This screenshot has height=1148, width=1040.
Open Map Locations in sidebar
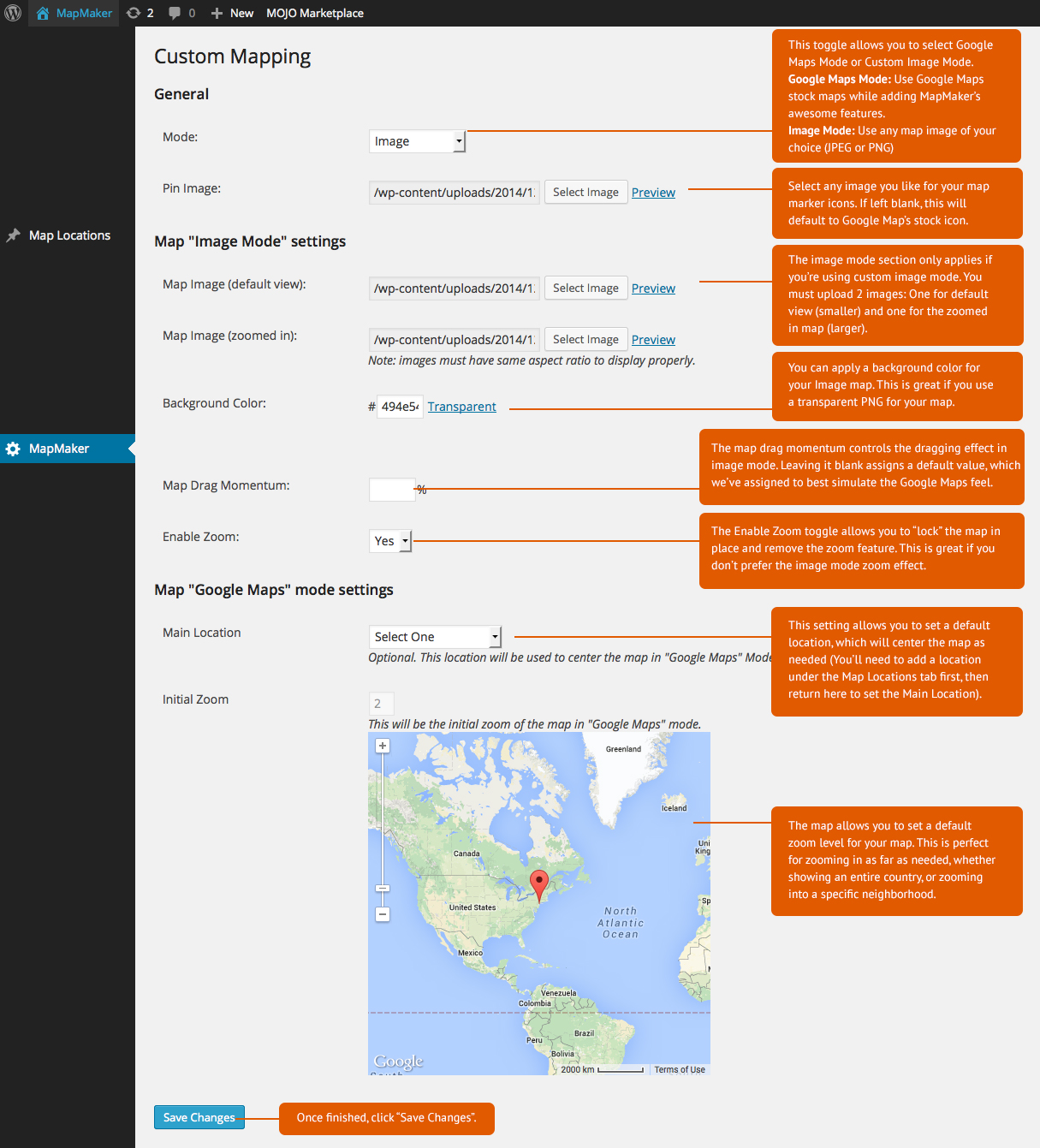(x=69, y=235)
